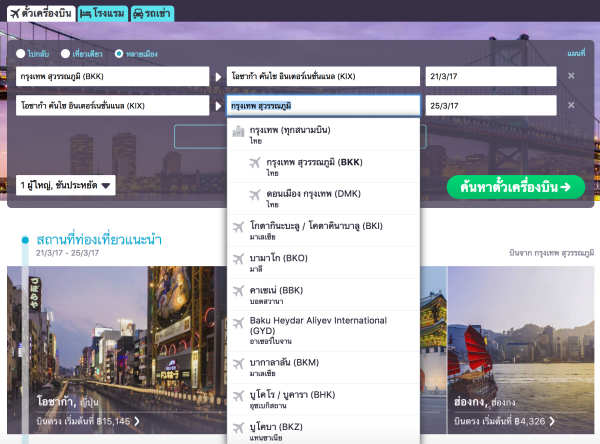The image size is (600, 444).
Task: Click the car icon on รถเช่า tab
Action: click(x=138, y=14)
